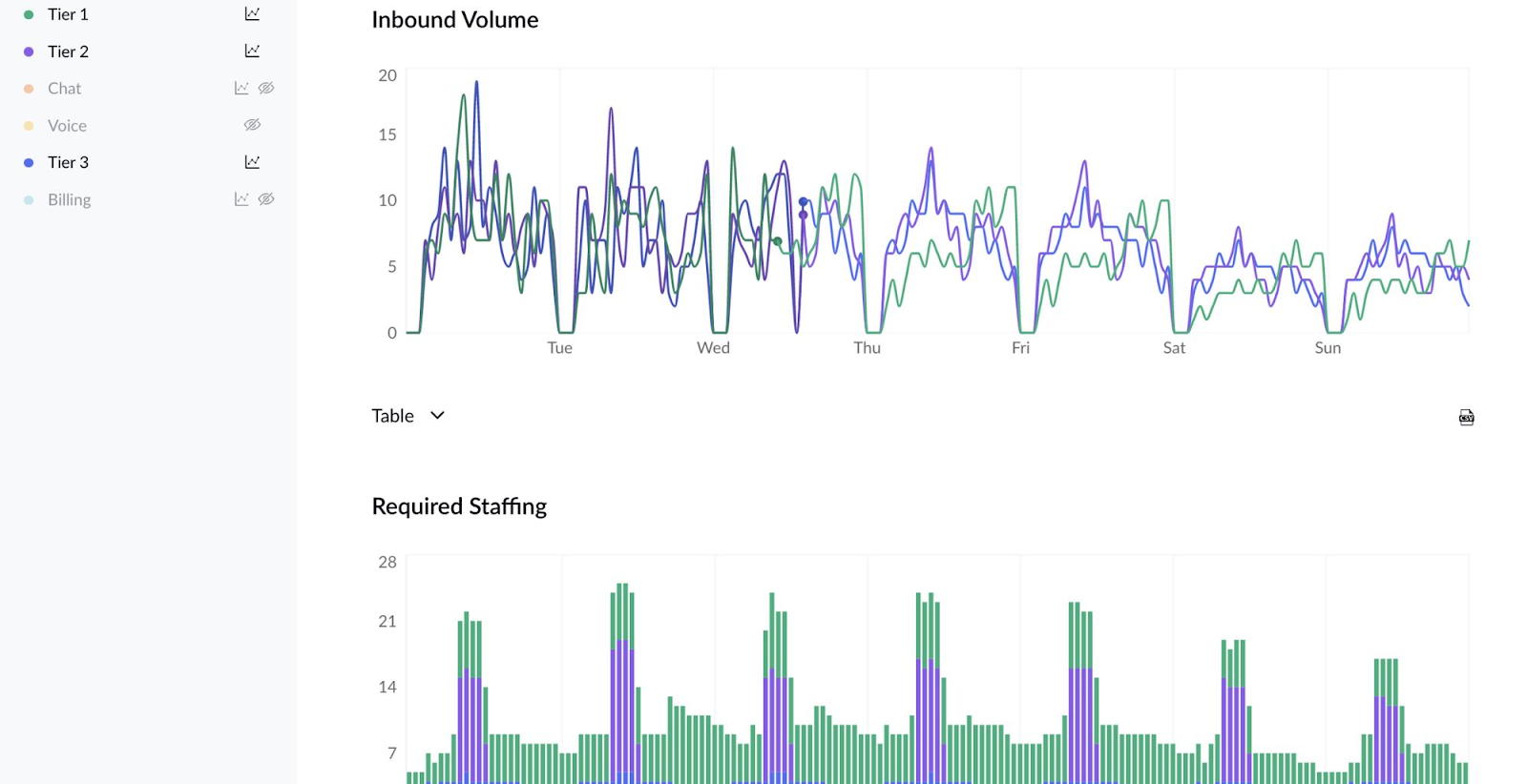Click the chart icon next to Tier 1
This screenshot has width=1527, height=784.
pyautogui.click(x=252, y=14)
